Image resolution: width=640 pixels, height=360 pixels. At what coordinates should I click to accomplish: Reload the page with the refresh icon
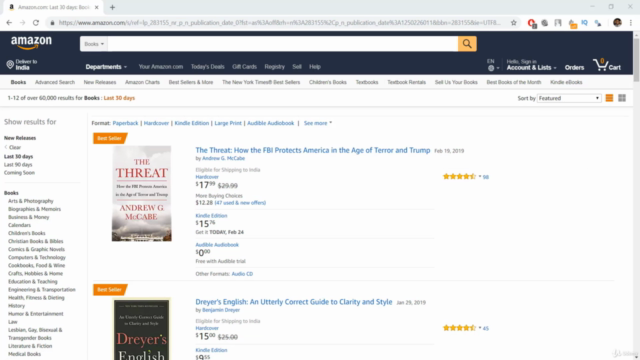36,23
